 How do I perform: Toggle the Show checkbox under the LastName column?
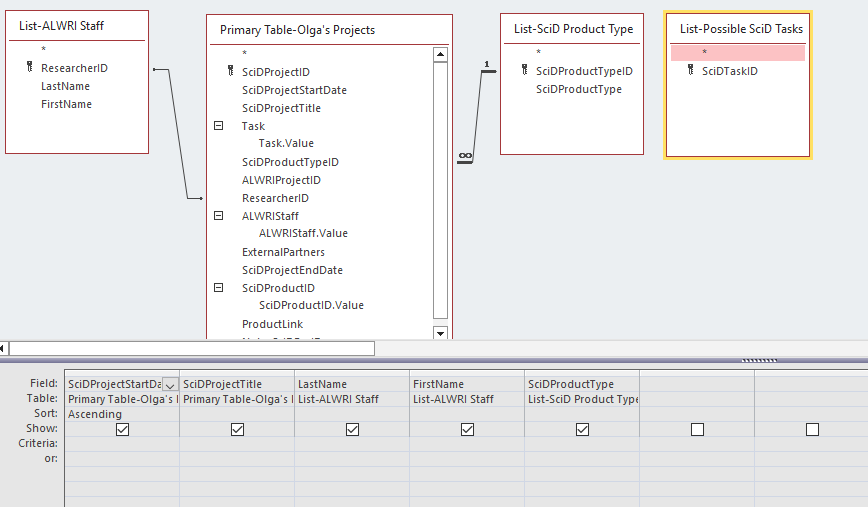[x=352, y=429]
